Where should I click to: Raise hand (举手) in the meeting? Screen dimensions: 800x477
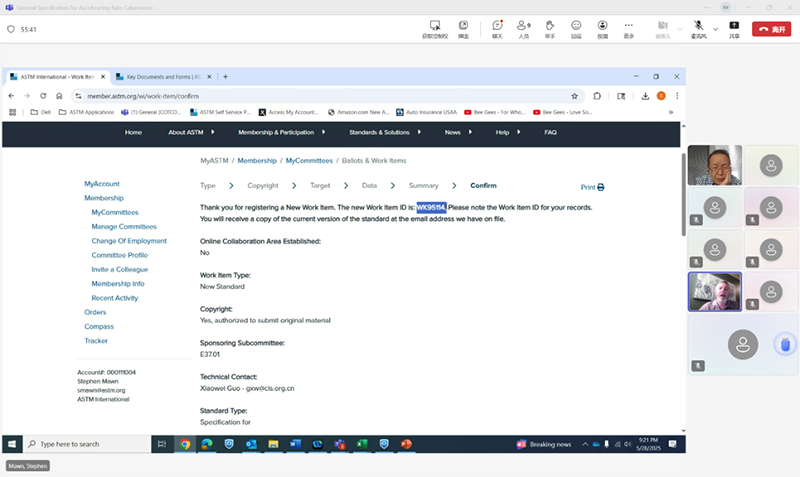coord(550,27)
